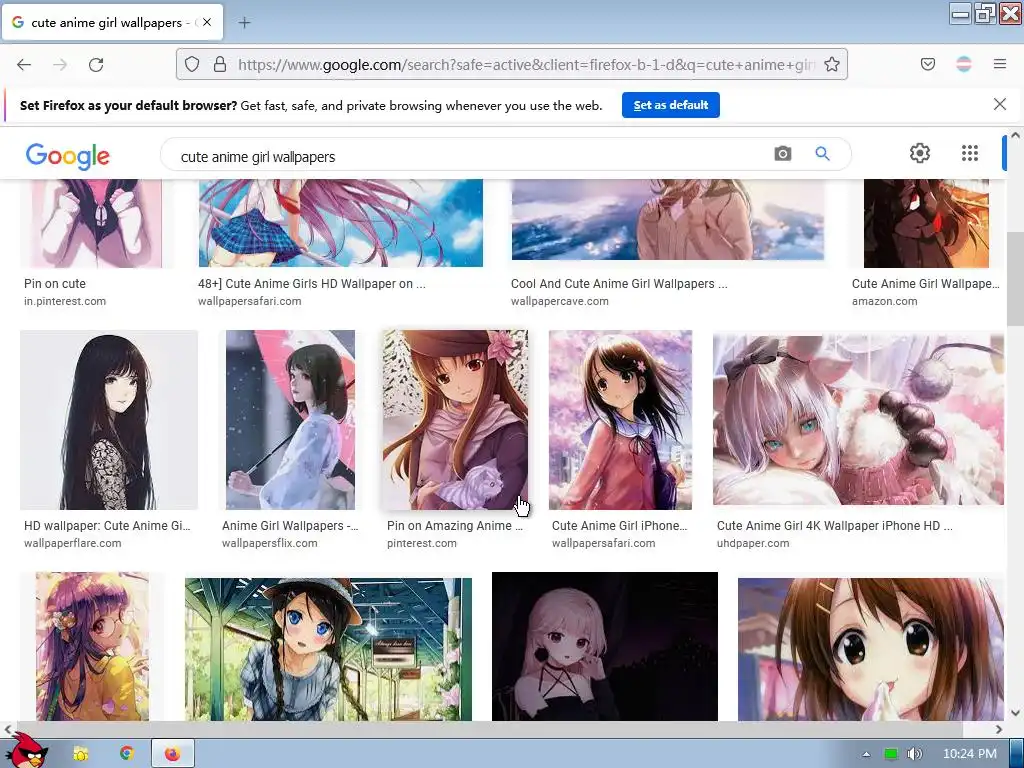Open a new browser tab
Viewport: 1024px width, 768px height.
[x=244, y=23]
